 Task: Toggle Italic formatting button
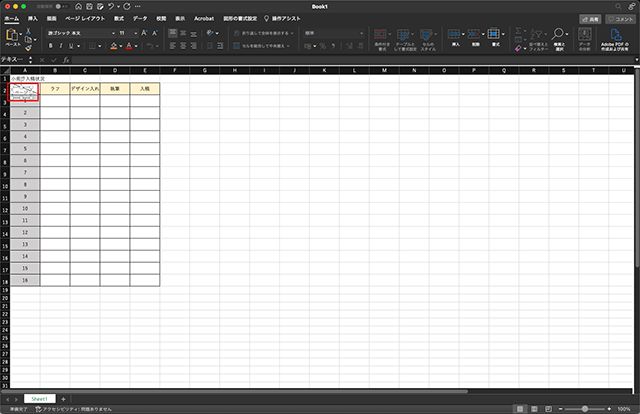coord(61,45)
